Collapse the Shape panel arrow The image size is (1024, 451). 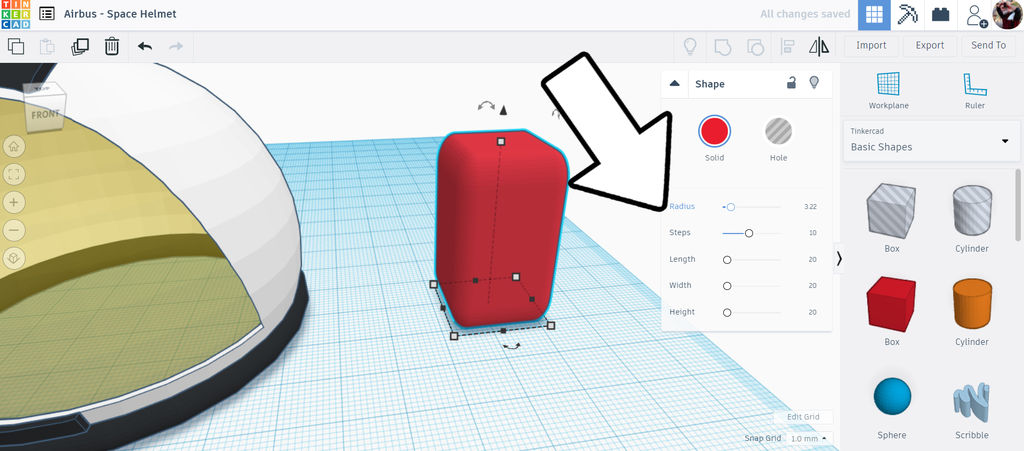point(675,84)
